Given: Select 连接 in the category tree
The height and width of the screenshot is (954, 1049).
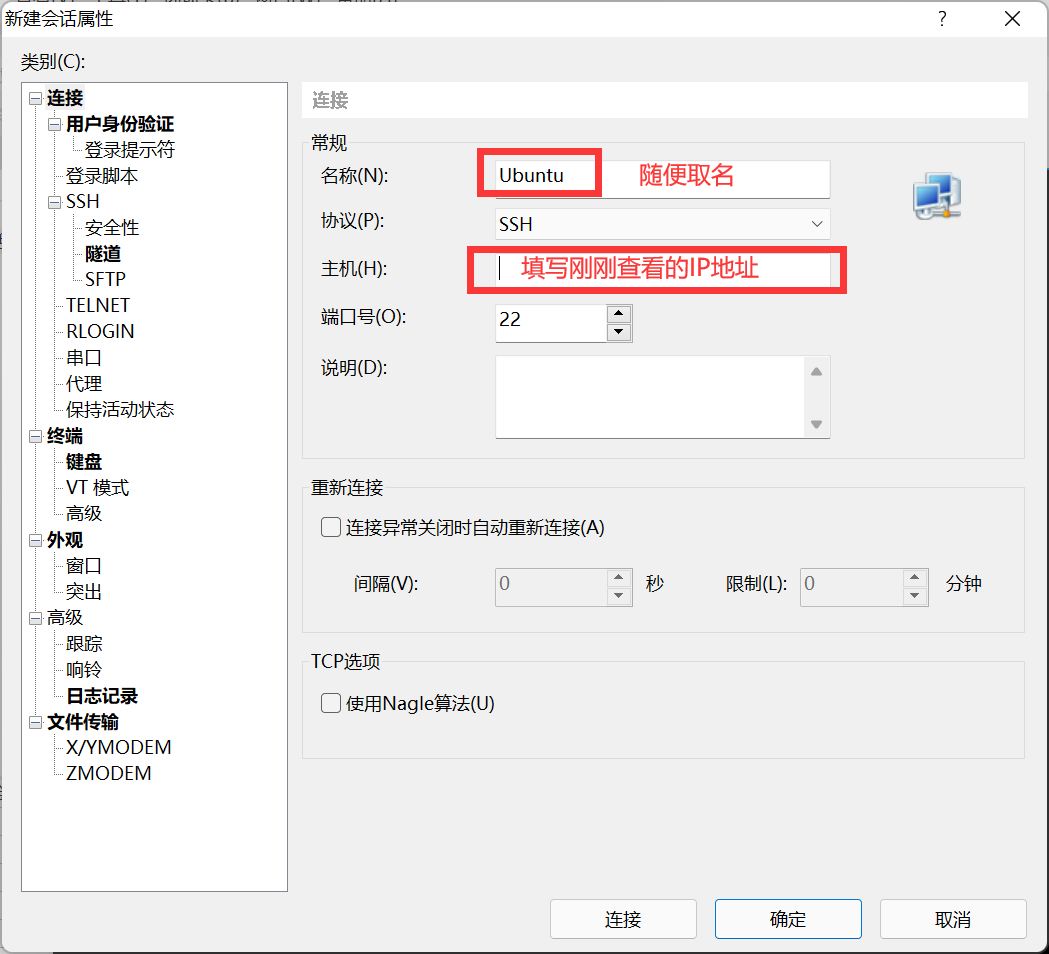Looking at the screenshot, I should coord(65,98).
